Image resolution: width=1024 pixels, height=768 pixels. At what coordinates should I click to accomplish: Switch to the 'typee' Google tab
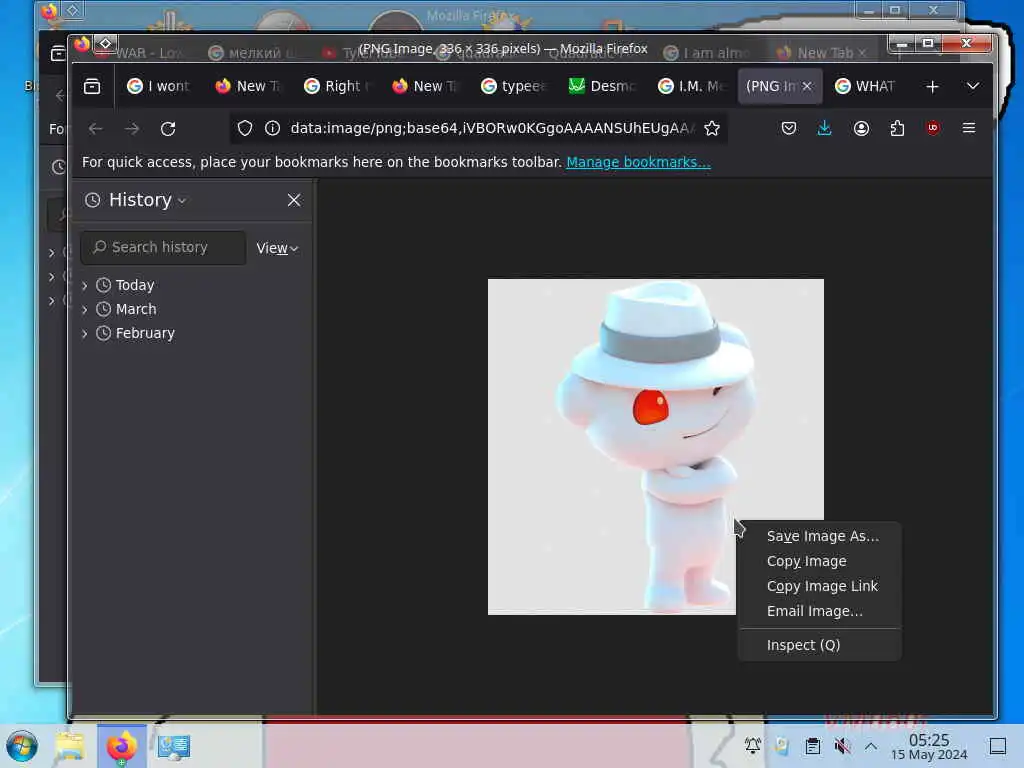coord(513,86)
